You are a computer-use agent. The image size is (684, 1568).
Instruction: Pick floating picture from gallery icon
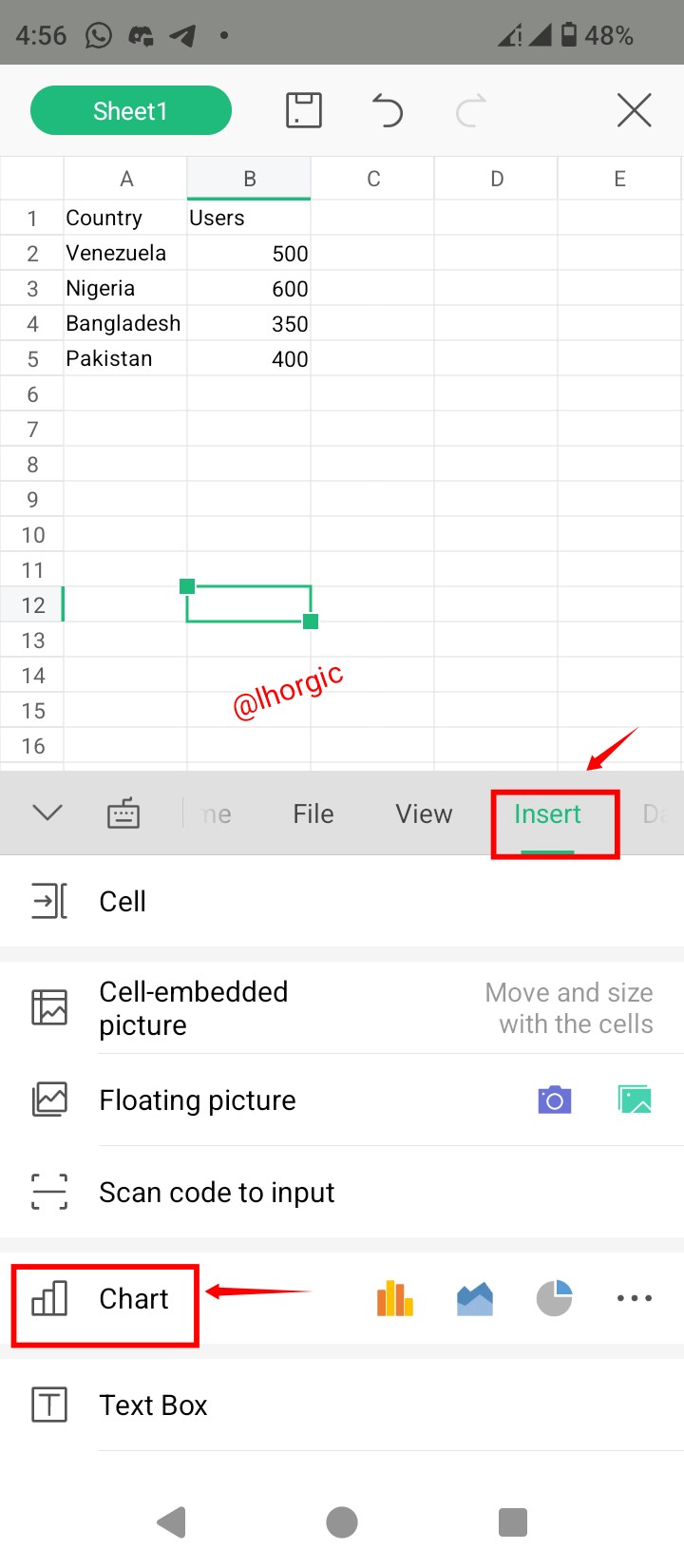pos(635,1100)
